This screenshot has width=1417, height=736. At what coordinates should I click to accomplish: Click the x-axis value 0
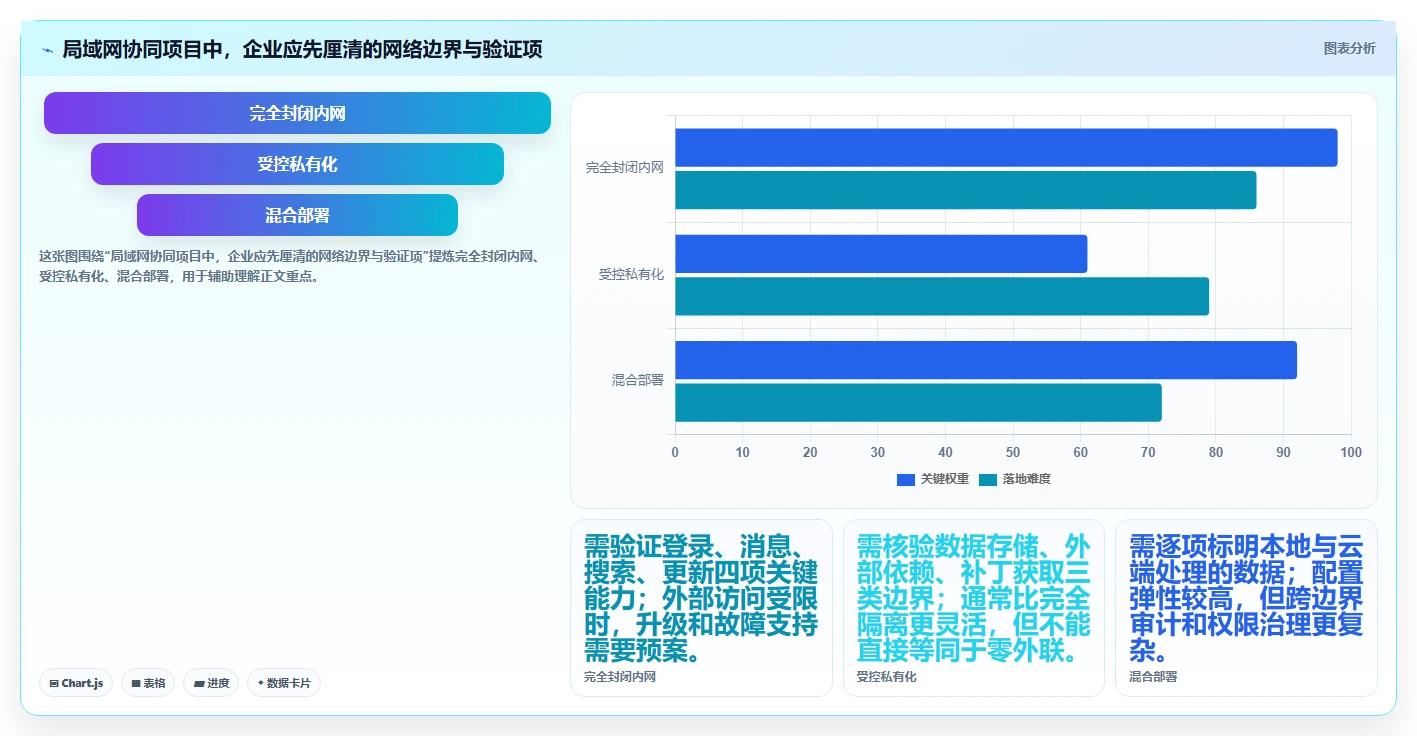tap(675, 452)
